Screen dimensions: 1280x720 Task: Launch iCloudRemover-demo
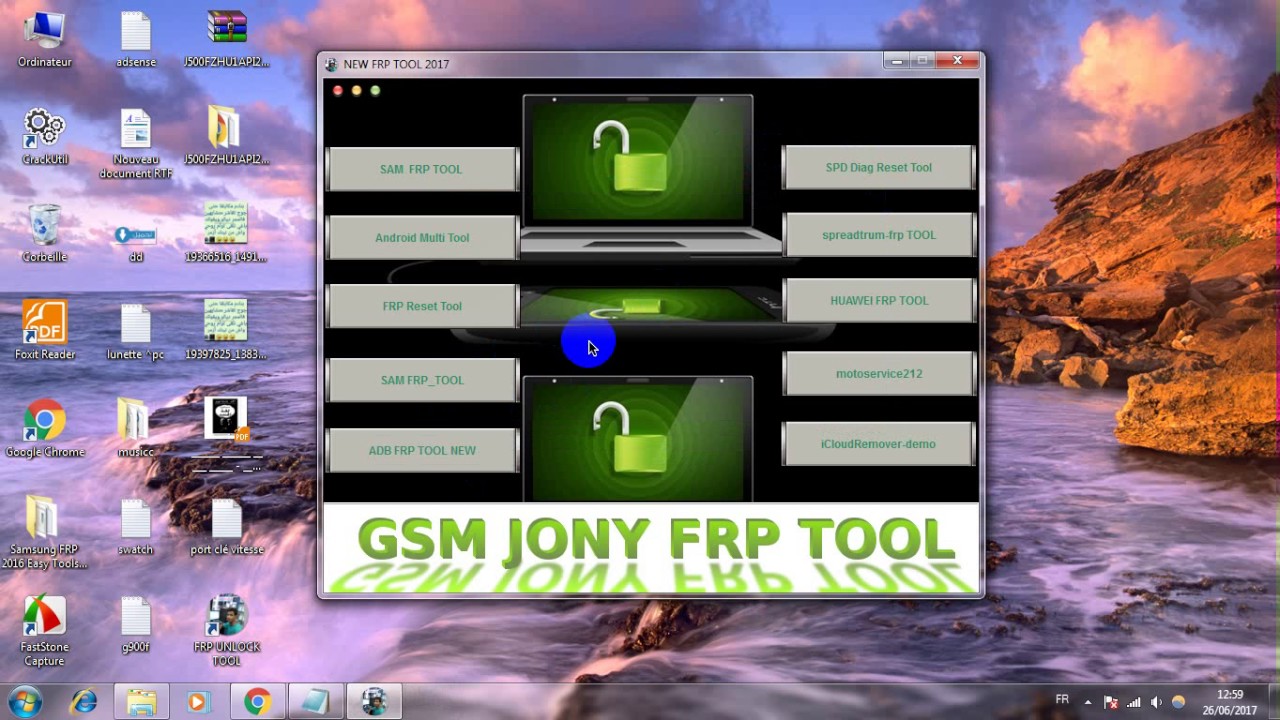click(878, 444)
